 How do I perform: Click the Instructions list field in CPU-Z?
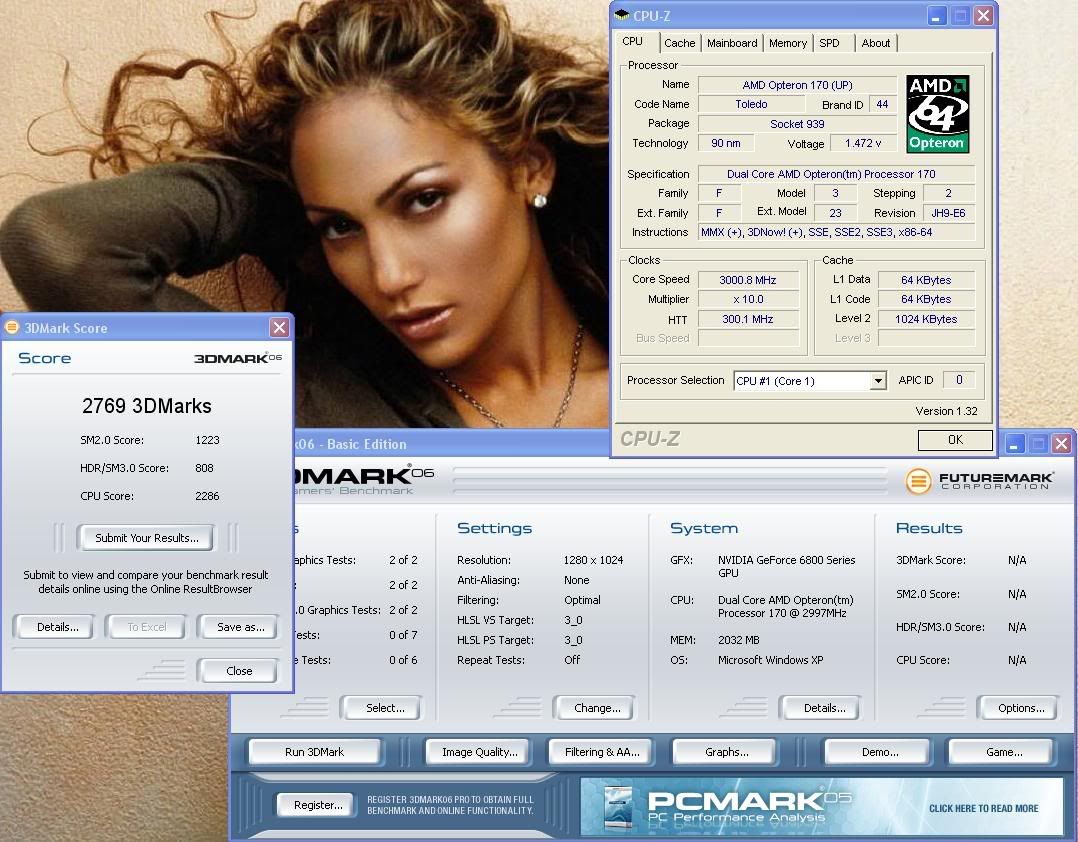pyautogui.click(x=837, y=232)
